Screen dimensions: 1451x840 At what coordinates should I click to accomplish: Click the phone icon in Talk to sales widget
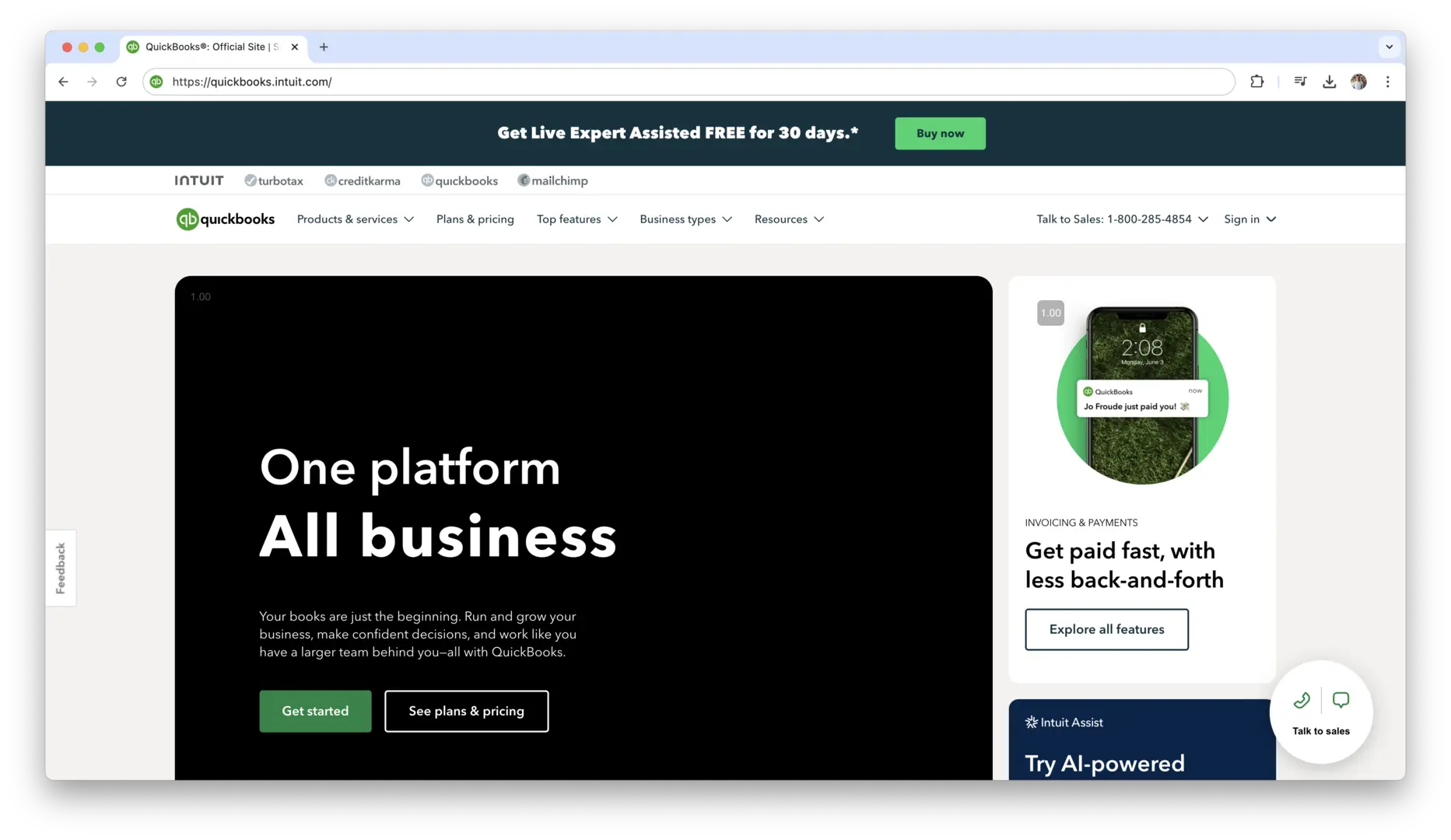(x=1302, y=701)
